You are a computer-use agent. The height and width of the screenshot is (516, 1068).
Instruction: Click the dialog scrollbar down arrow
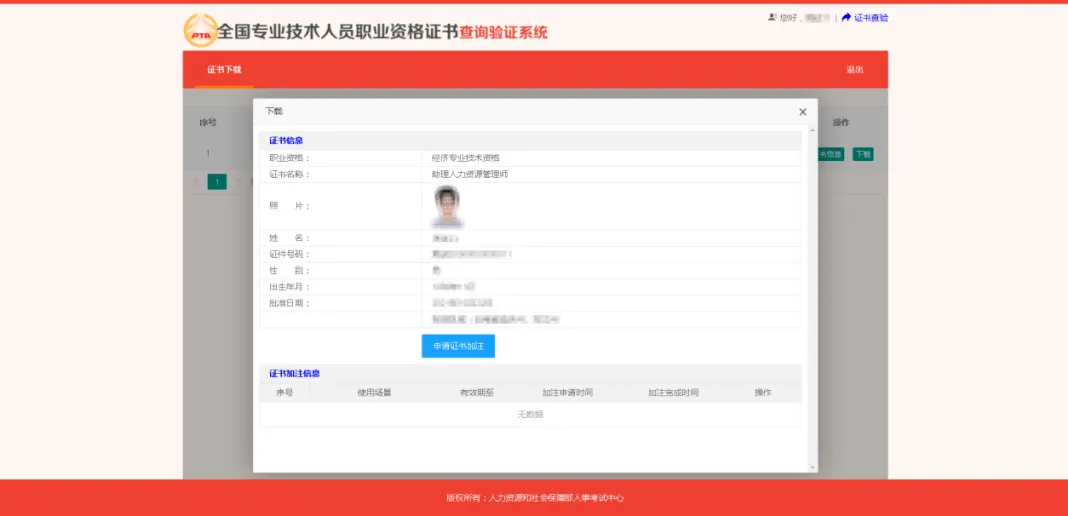813,467
